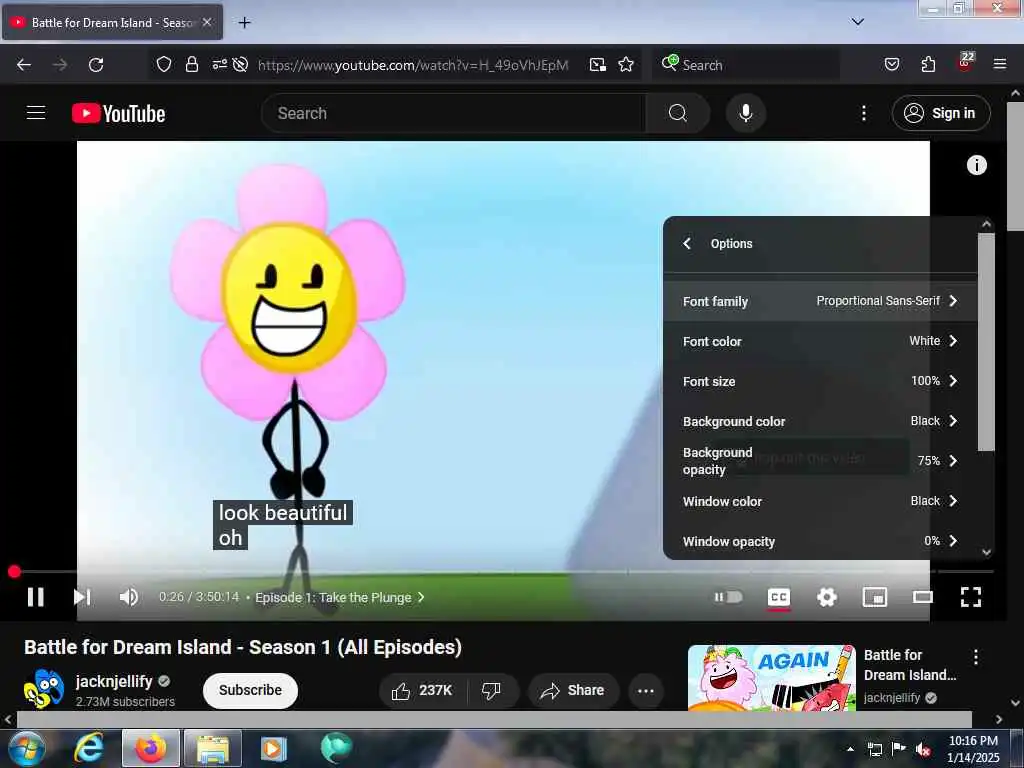
Task: Search with your voice microphone
Action: 746,113
